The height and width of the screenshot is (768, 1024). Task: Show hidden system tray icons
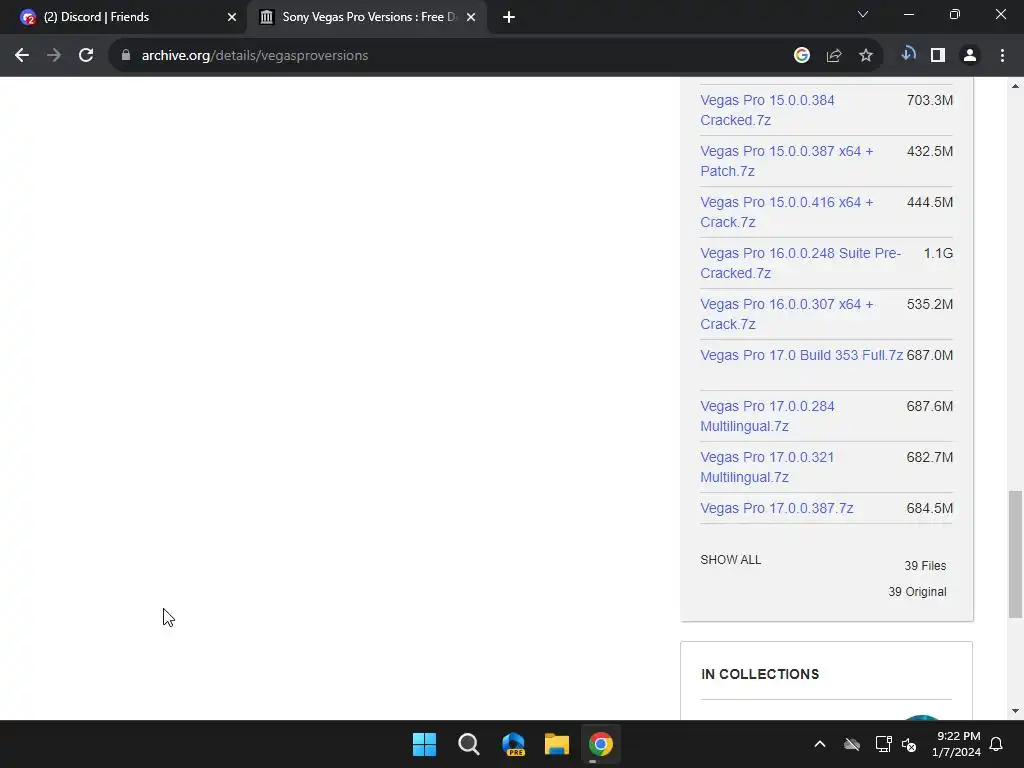(x=820, y=744)
